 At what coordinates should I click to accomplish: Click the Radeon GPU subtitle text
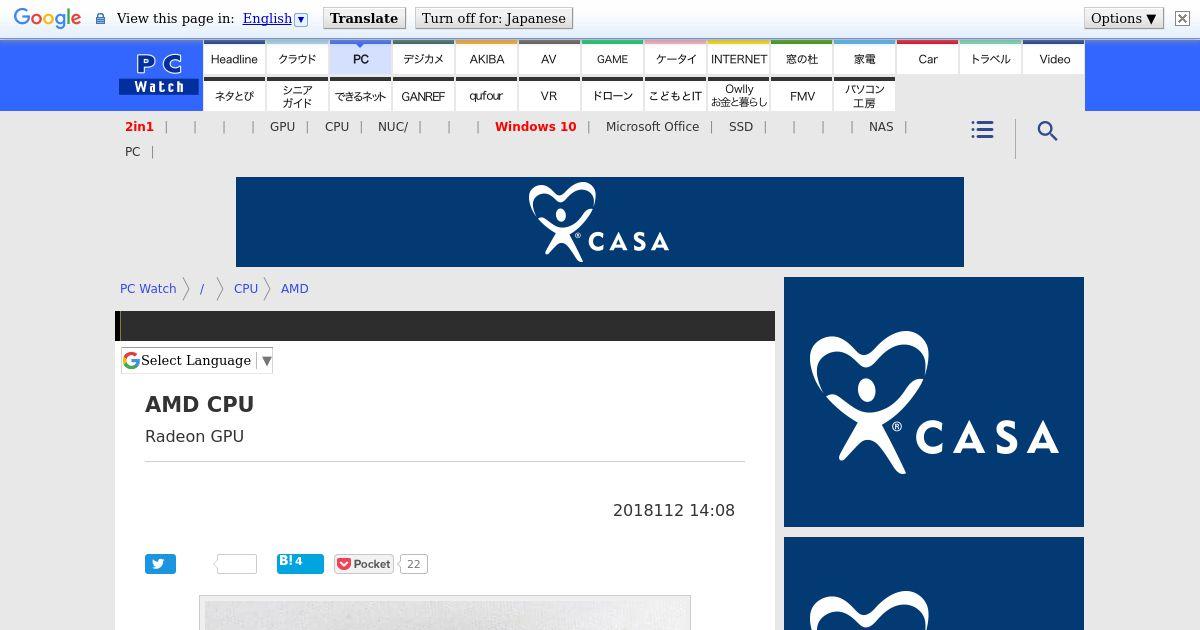(195, 436)
